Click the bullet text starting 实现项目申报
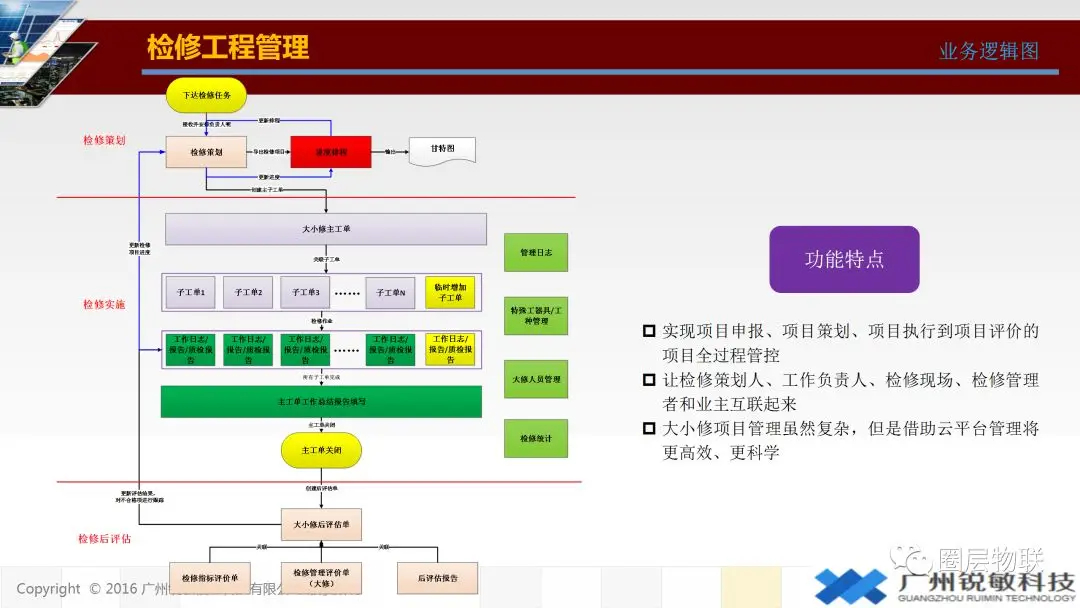 coord(850,343)
